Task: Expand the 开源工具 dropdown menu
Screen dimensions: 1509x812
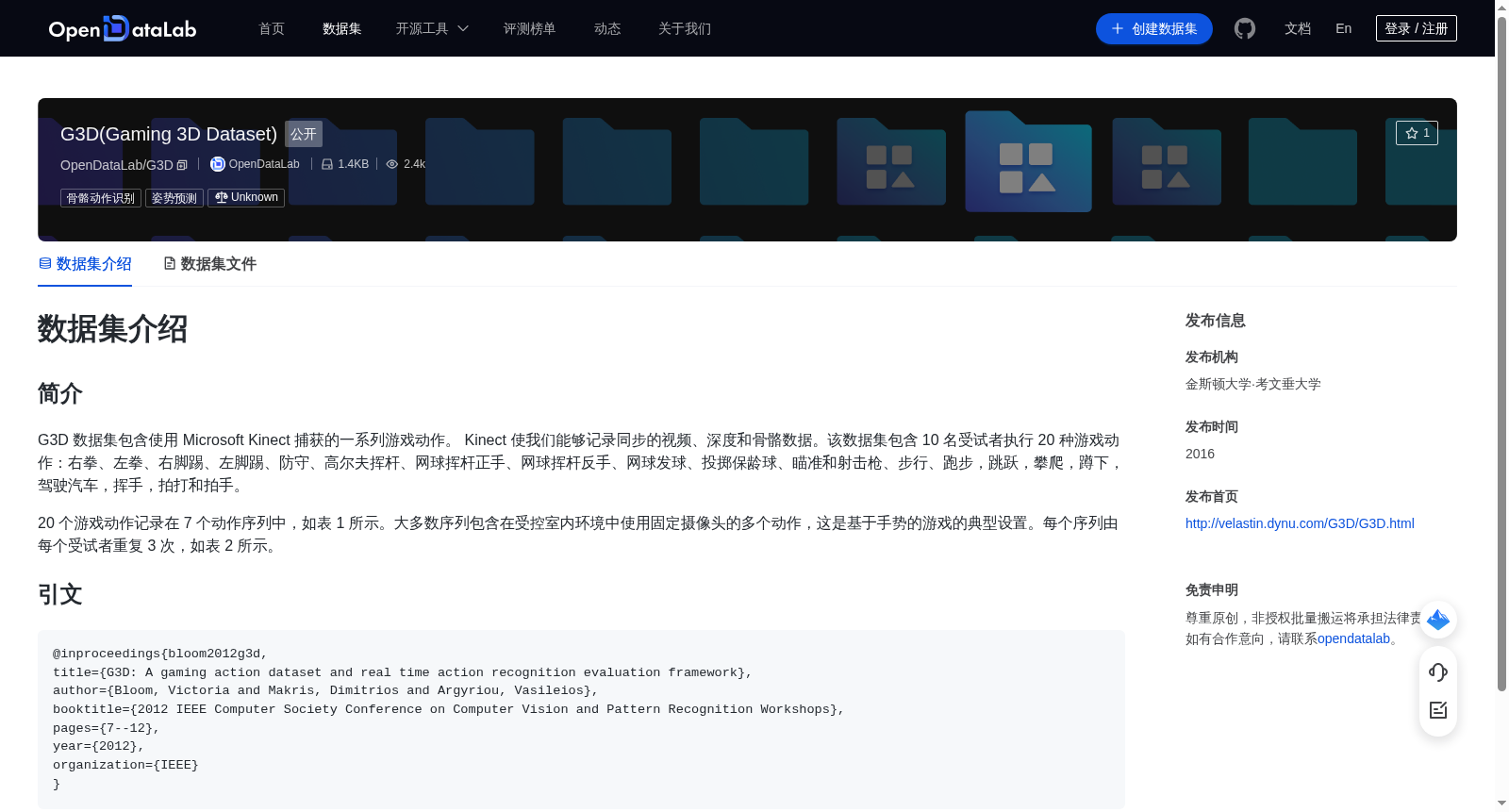Action: coord(432,28)
